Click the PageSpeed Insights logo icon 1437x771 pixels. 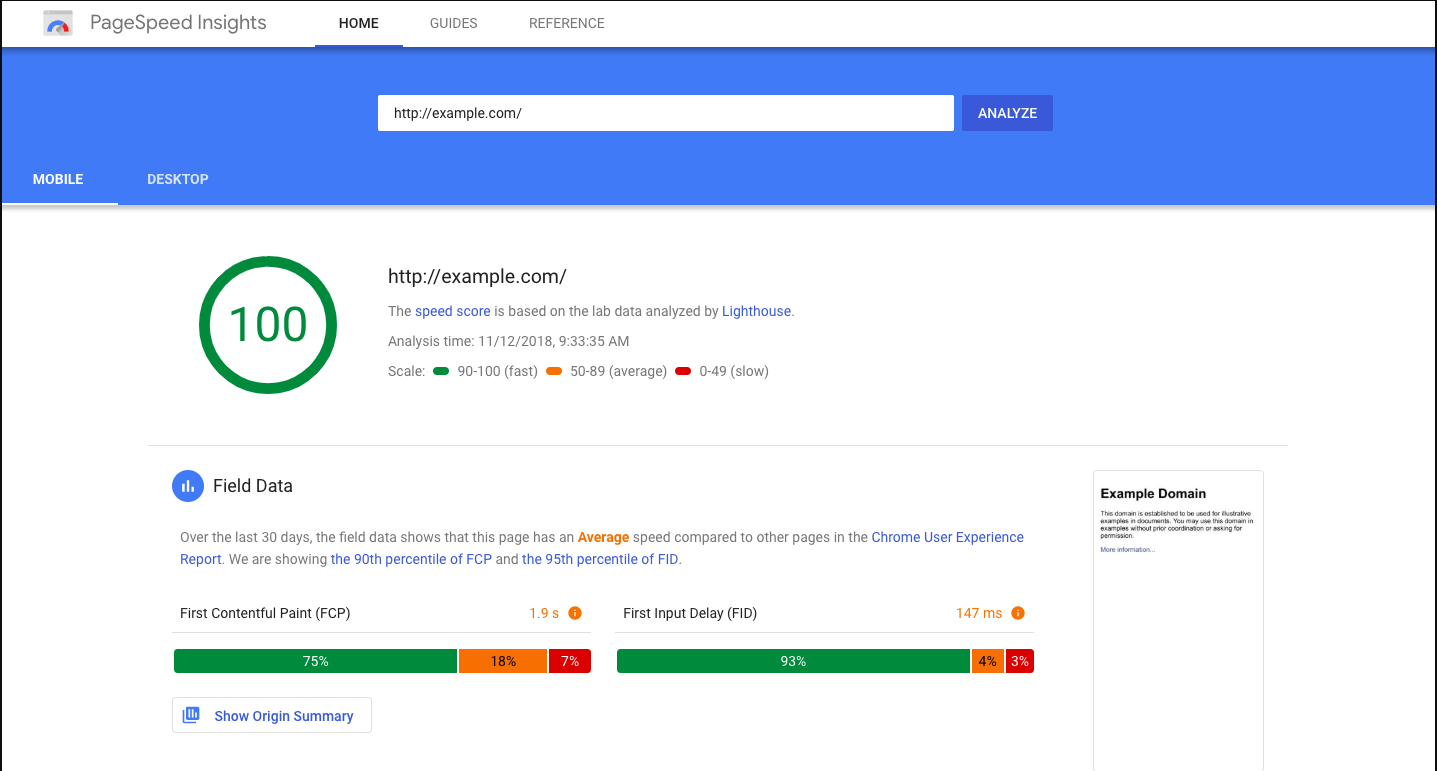(x=57, y=22)
